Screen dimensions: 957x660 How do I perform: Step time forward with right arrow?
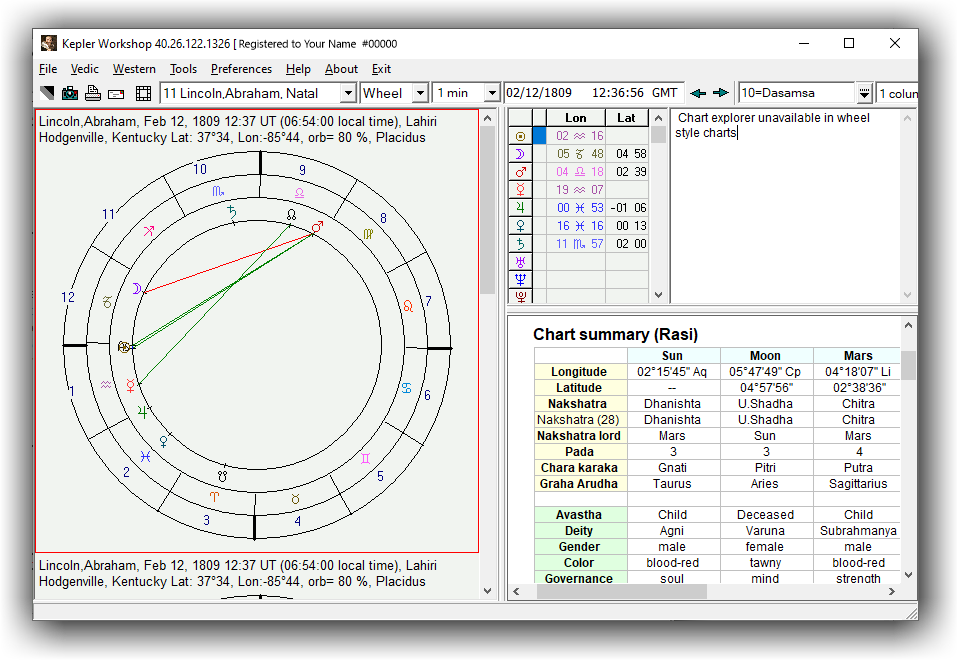click(x=720, y=93)
